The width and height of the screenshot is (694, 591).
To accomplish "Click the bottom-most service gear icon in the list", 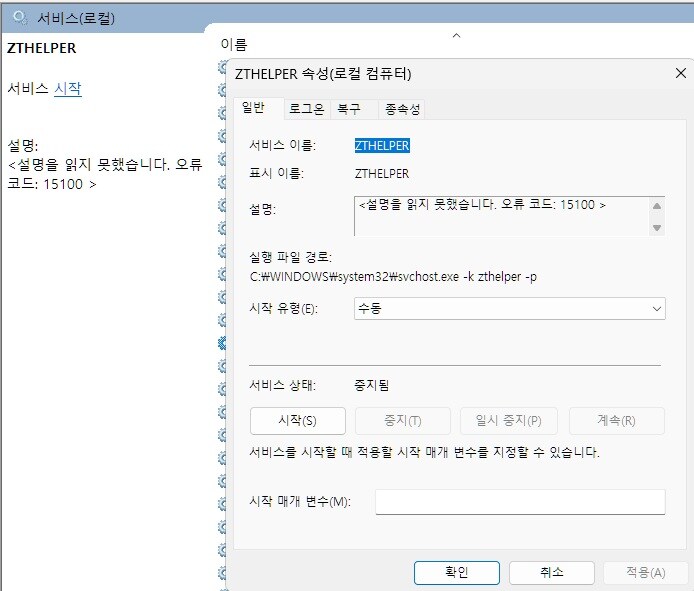I will pyautogui.click(x=223, y=574).
